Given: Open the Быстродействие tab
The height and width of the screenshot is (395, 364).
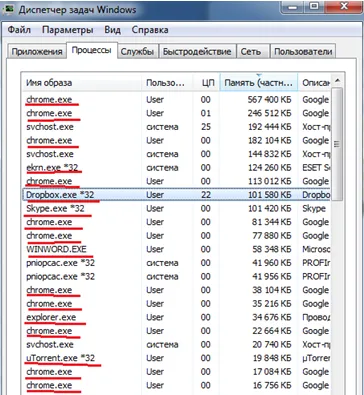Looking at the screenshot, I should click(x=197, y=52).
